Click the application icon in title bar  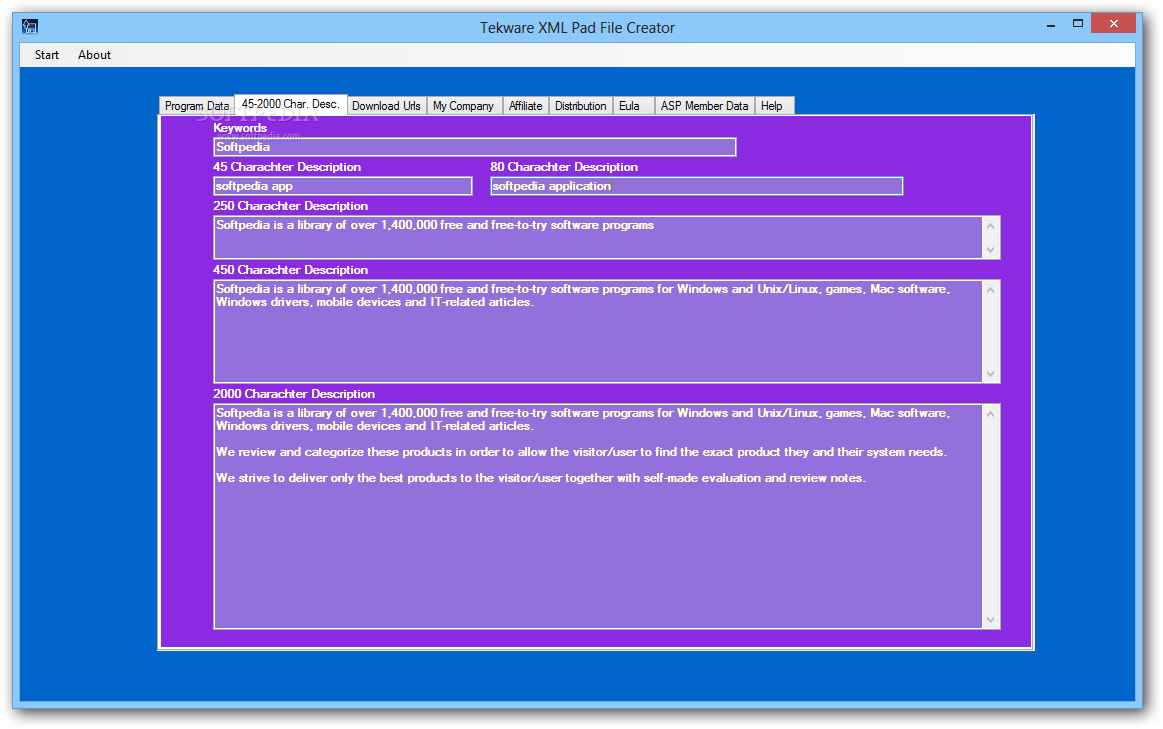30,27
